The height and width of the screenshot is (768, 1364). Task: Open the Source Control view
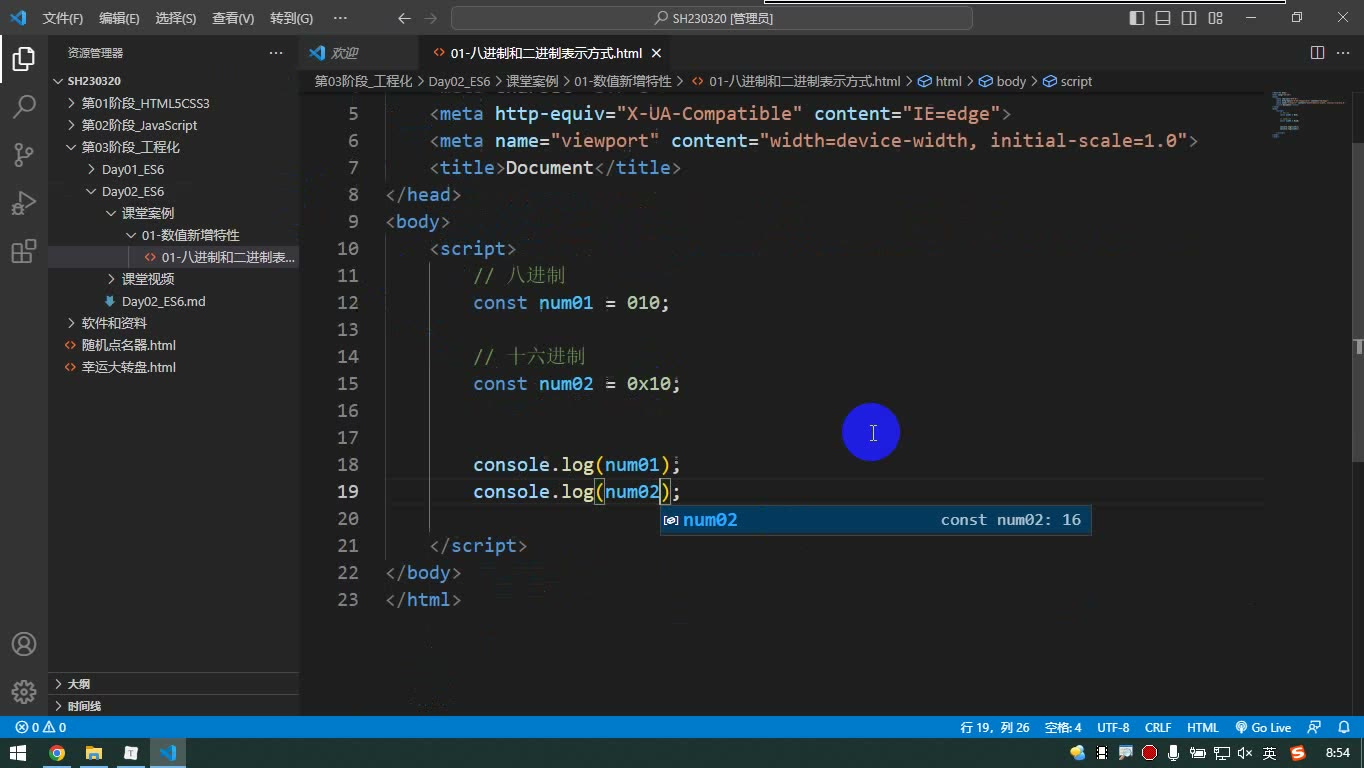coord(24,154)
